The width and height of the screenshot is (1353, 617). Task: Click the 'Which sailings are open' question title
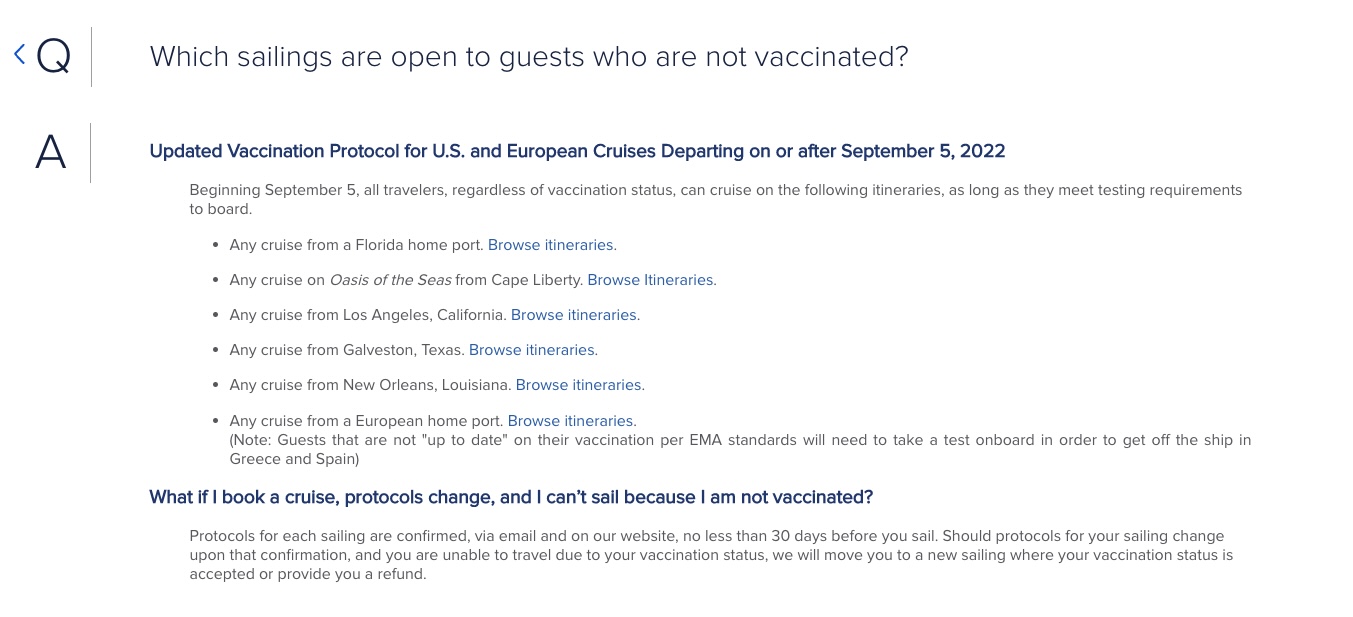pyautogui.click(x=529, y=57)
